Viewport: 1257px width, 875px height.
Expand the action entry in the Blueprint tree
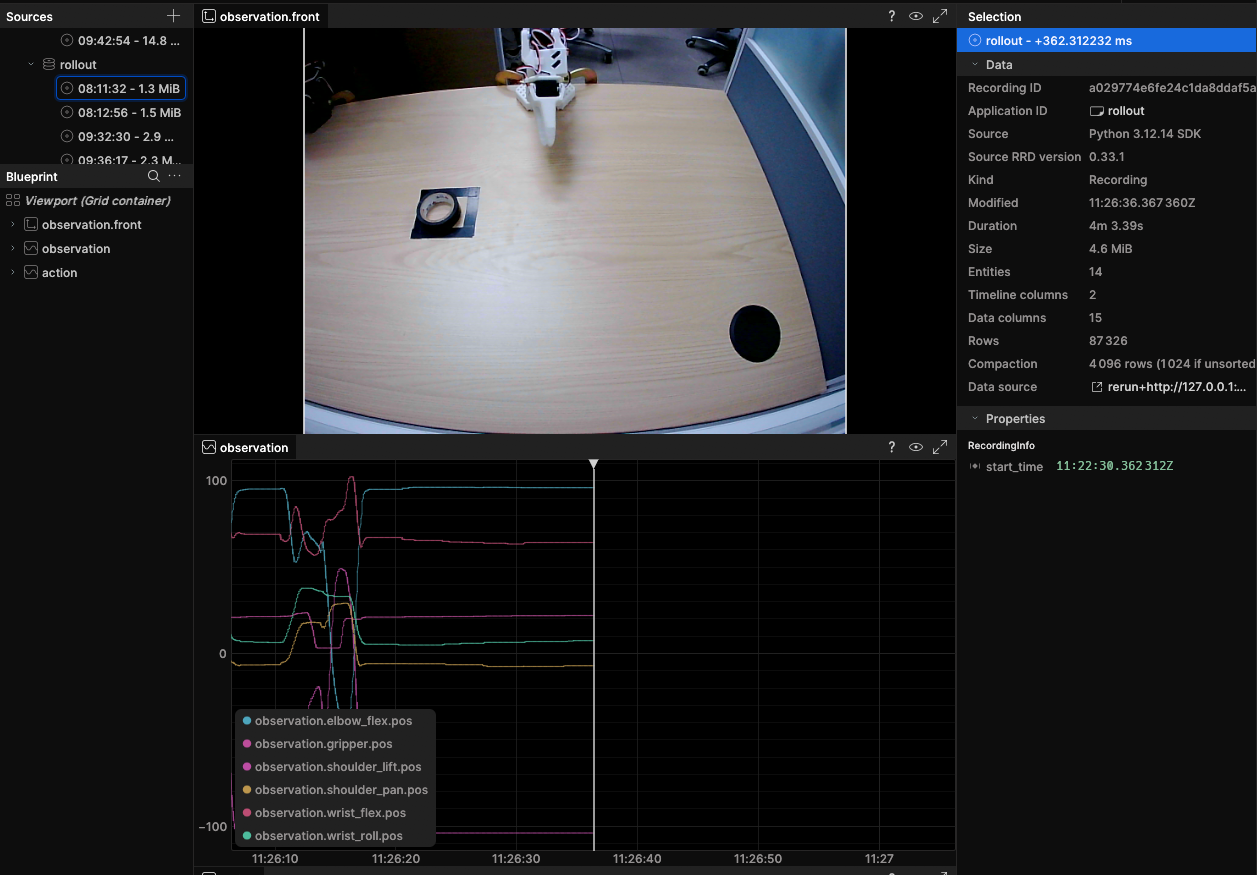tap(13, 272)
